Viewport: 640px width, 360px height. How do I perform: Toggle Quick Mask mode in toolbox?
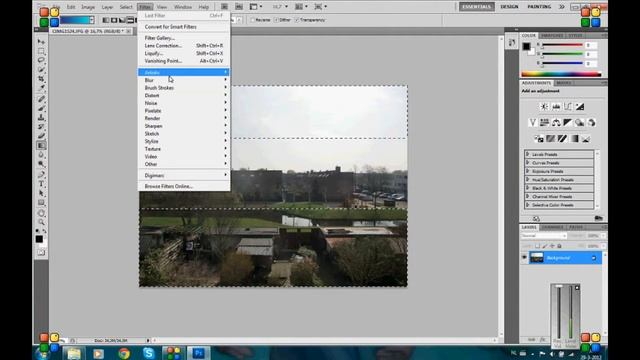point(41,253)
